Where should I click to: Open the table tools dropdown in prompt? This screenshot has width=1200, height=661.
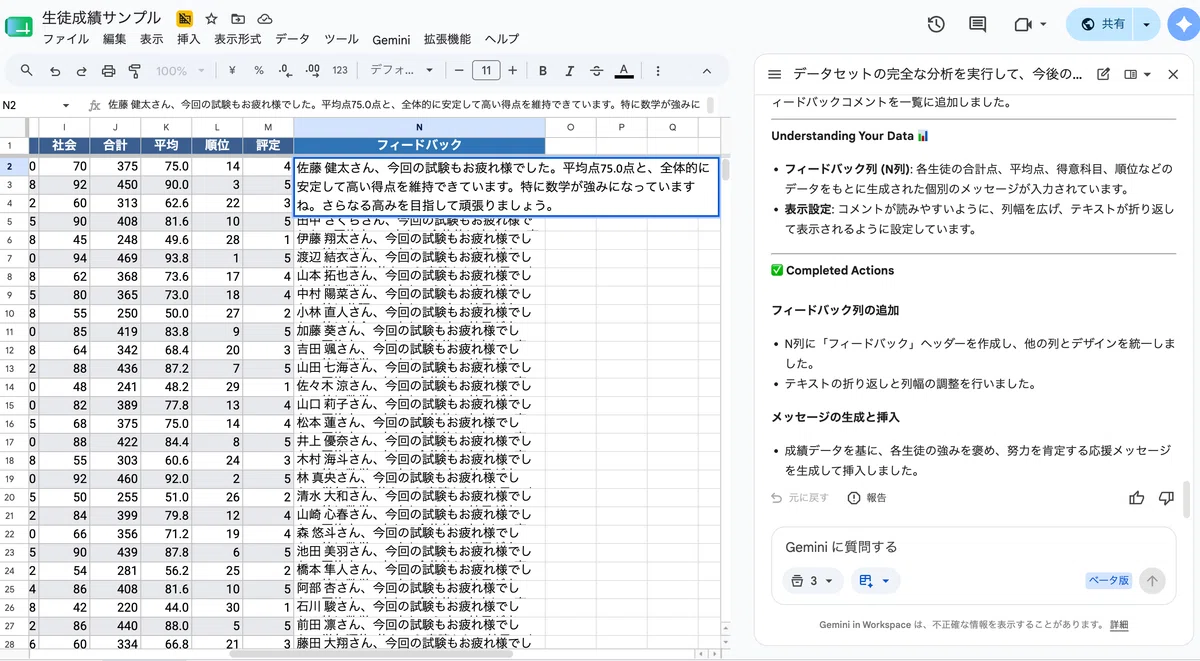click(x=874, y=581)
